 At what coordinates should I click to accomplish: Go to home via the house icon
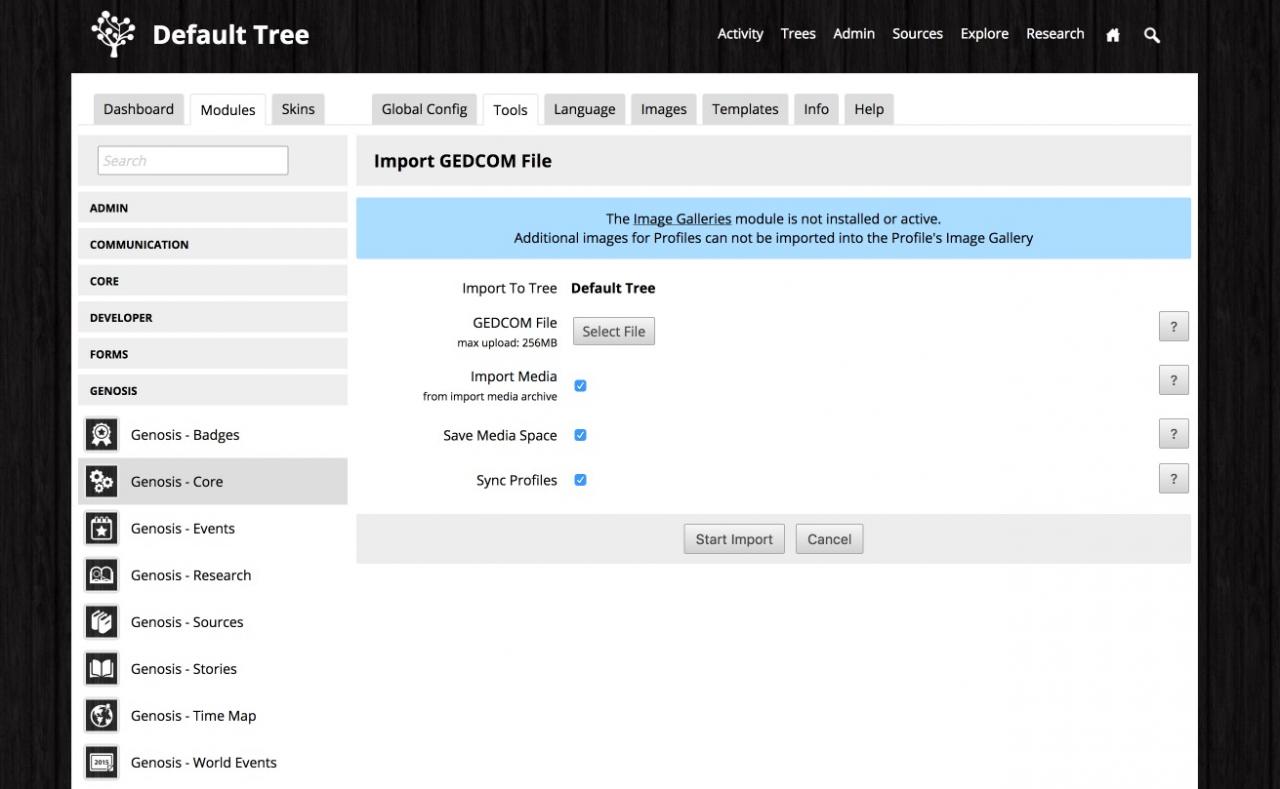(x=1113, y=35)
